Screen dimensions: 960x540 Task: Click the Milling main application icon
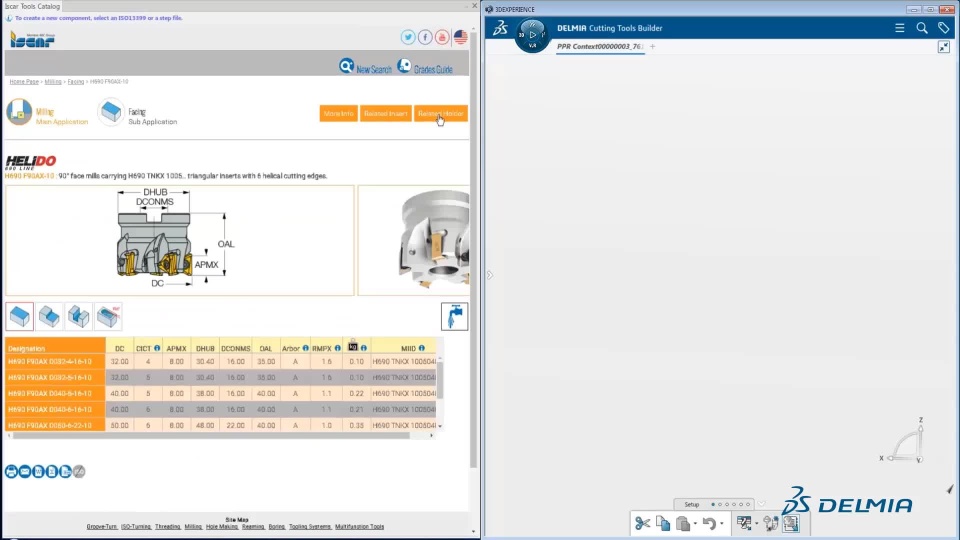coord(19,112)
